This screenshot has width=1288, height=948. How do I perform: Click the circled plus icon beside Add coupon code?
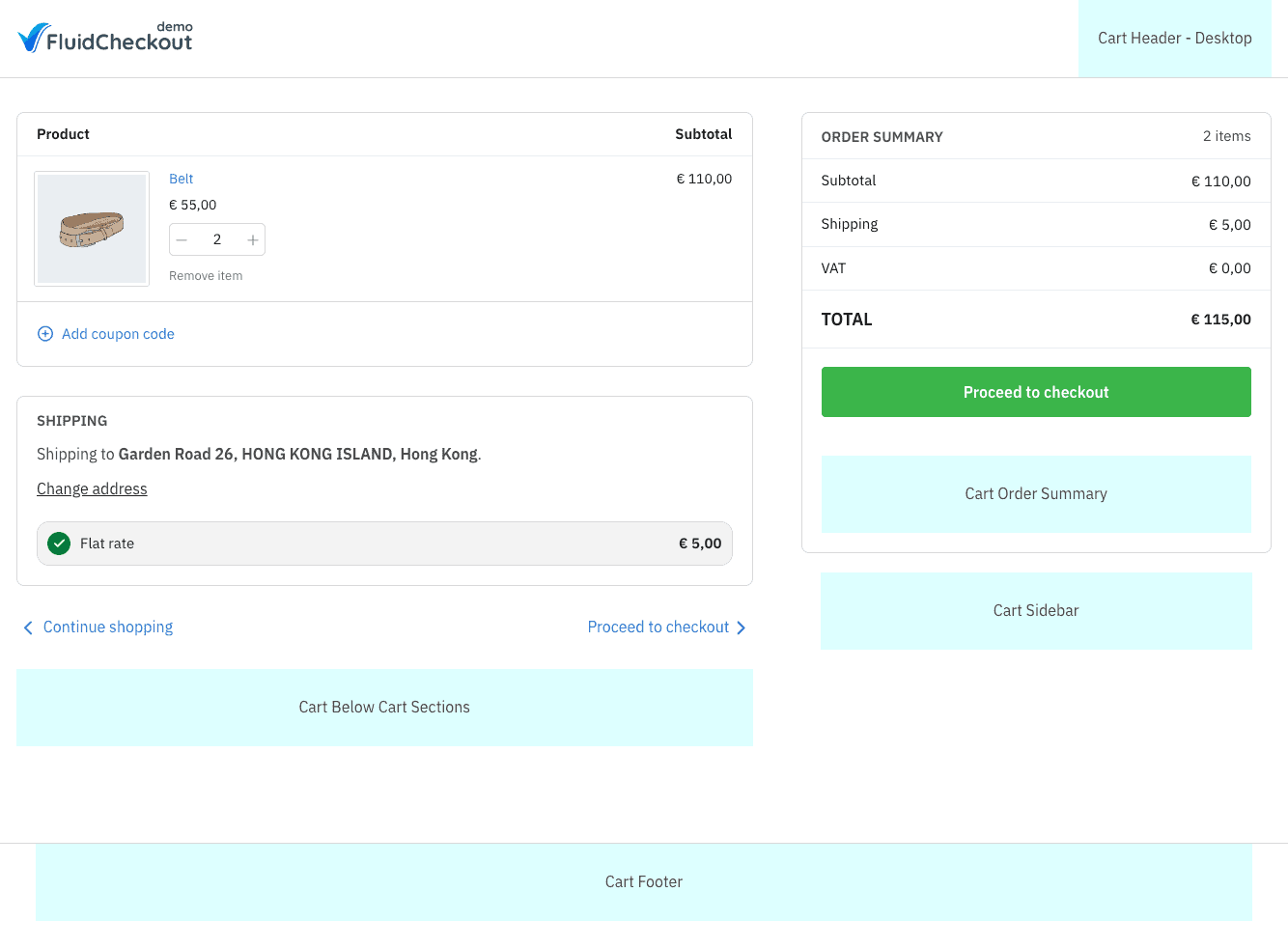tap(45, 333)
